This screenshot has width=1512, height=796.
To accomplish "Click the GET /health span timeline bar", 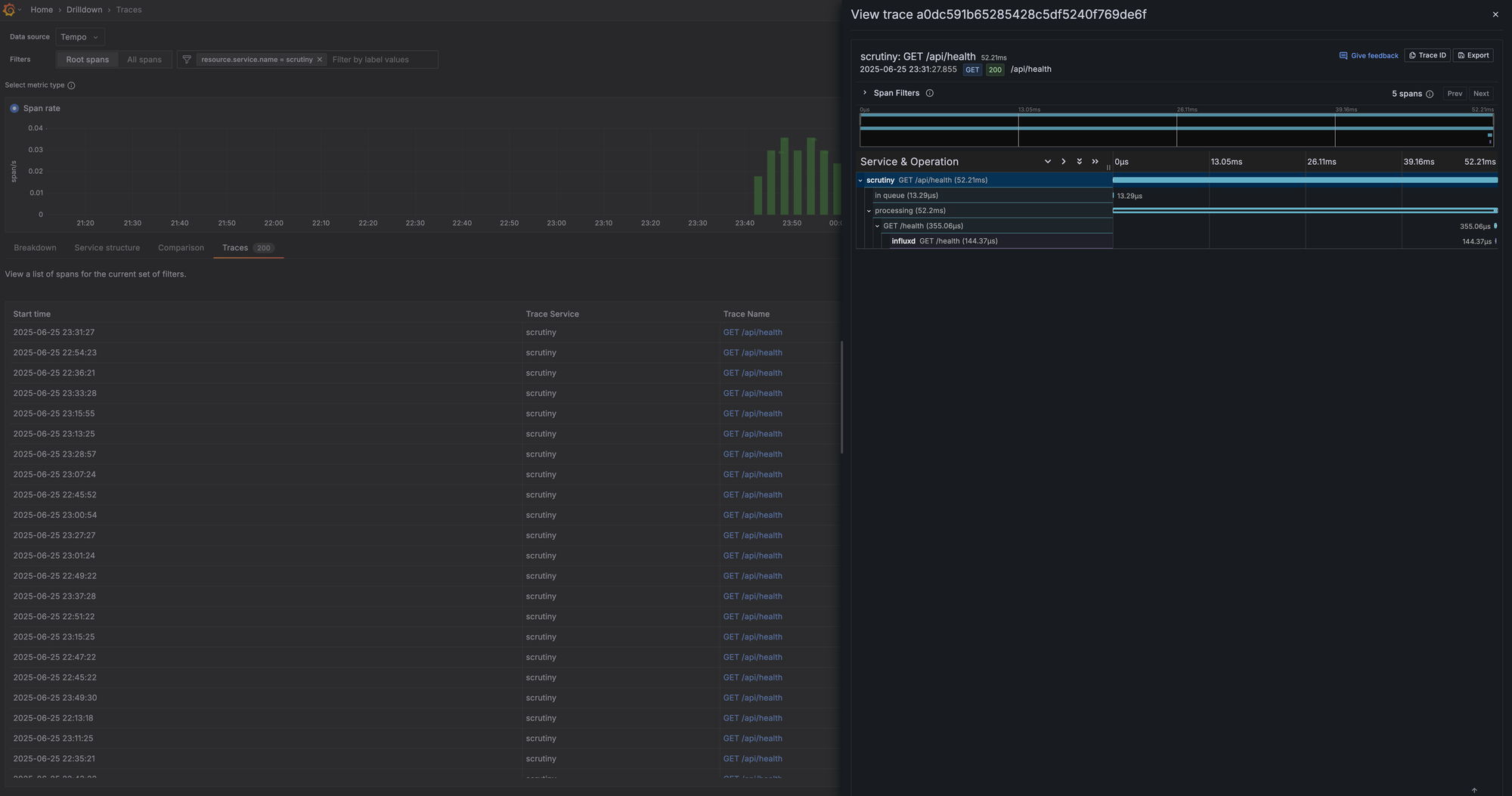I will 1495,226.
